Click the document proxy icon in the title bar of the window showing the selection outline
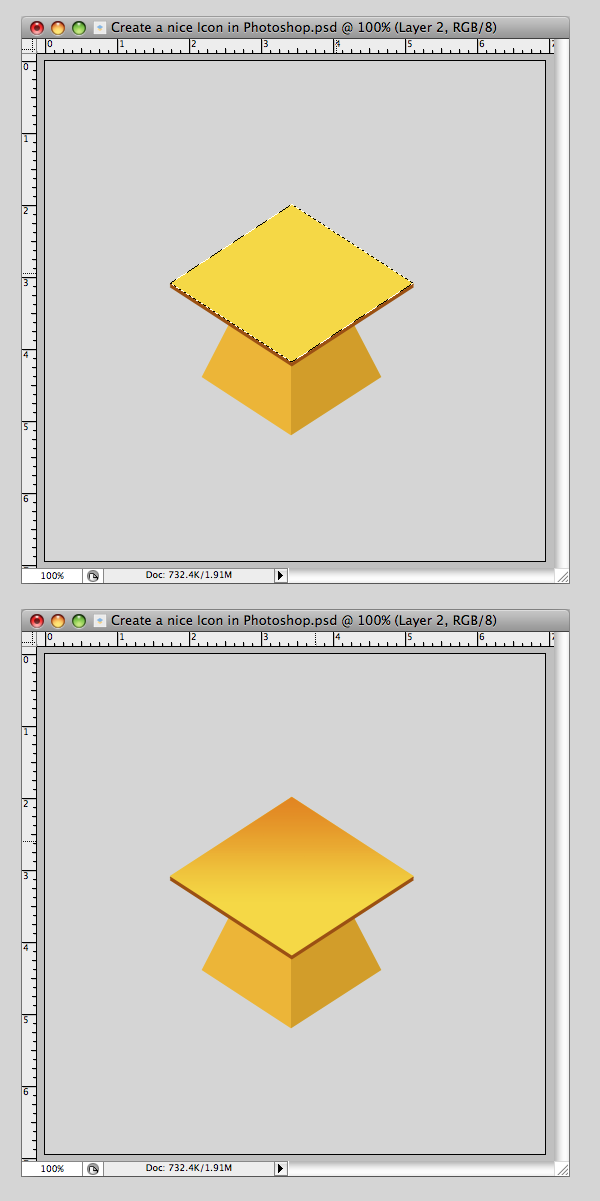Image resolution: width=600 pixels, height=1201 pixels. (x=100, y=28)
